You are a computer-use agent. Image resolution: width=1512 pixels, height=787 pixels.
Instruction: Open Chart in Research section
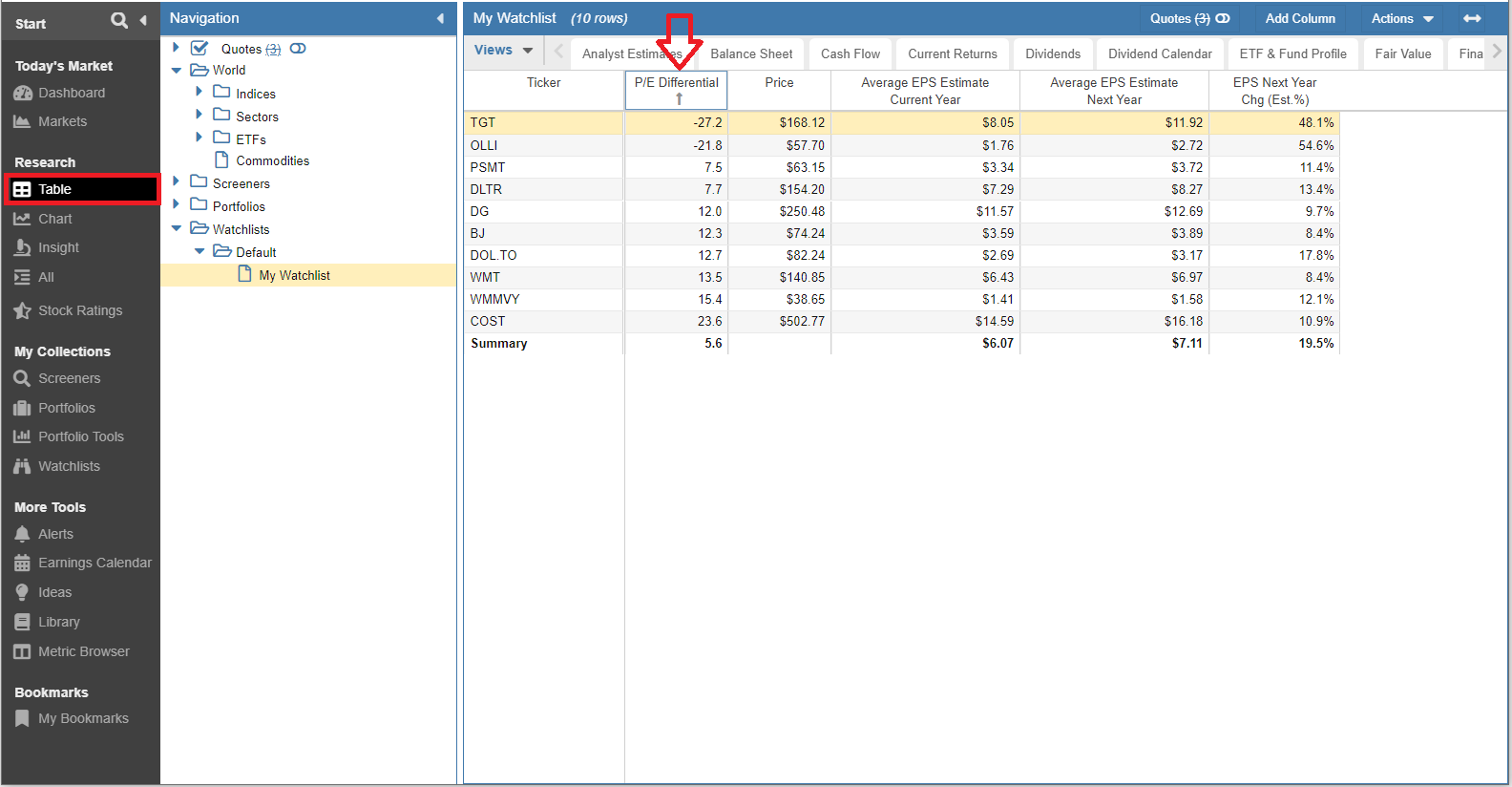click(x=55, y=219)
